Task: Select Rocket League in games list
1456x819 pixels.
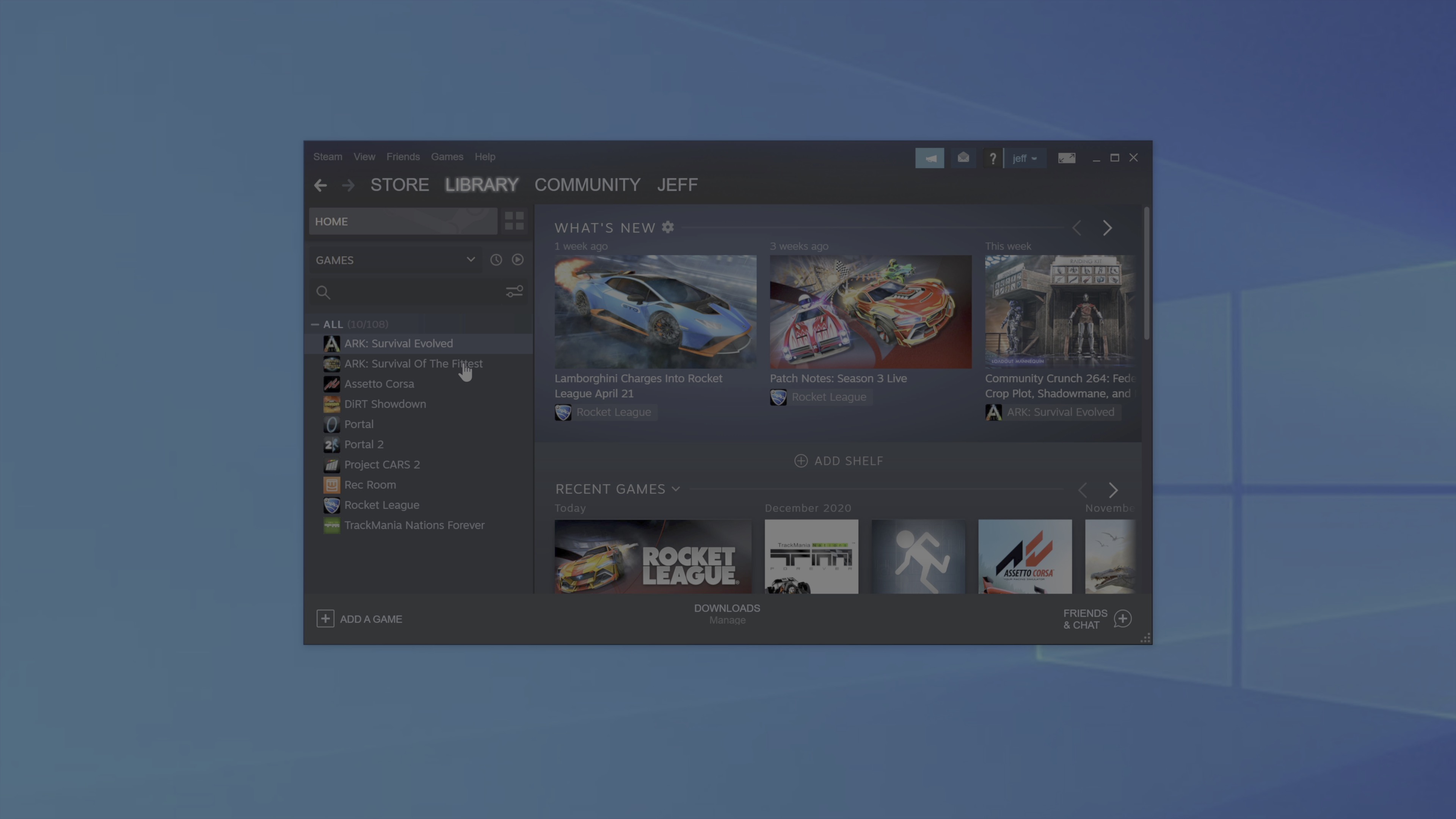Action: [x=381, y=505]
